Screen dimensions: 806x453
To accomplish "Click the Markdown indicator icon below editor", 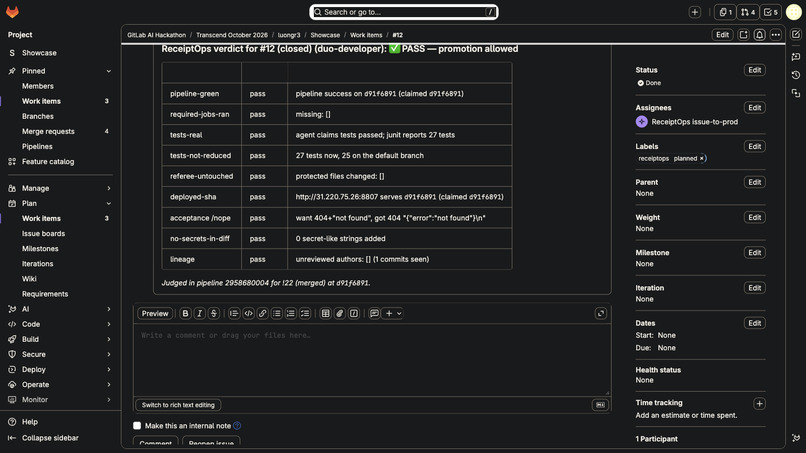I will pos(600,405).
